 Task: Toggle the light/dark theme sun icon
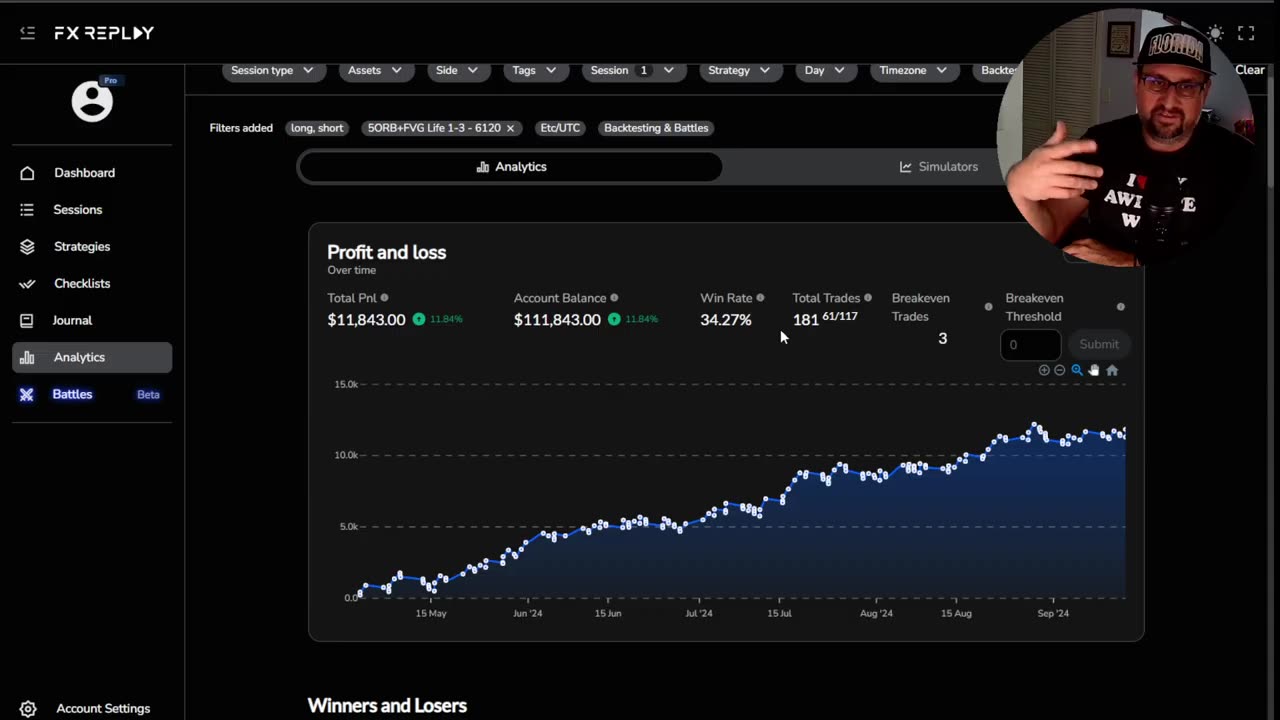point(1215,33)
